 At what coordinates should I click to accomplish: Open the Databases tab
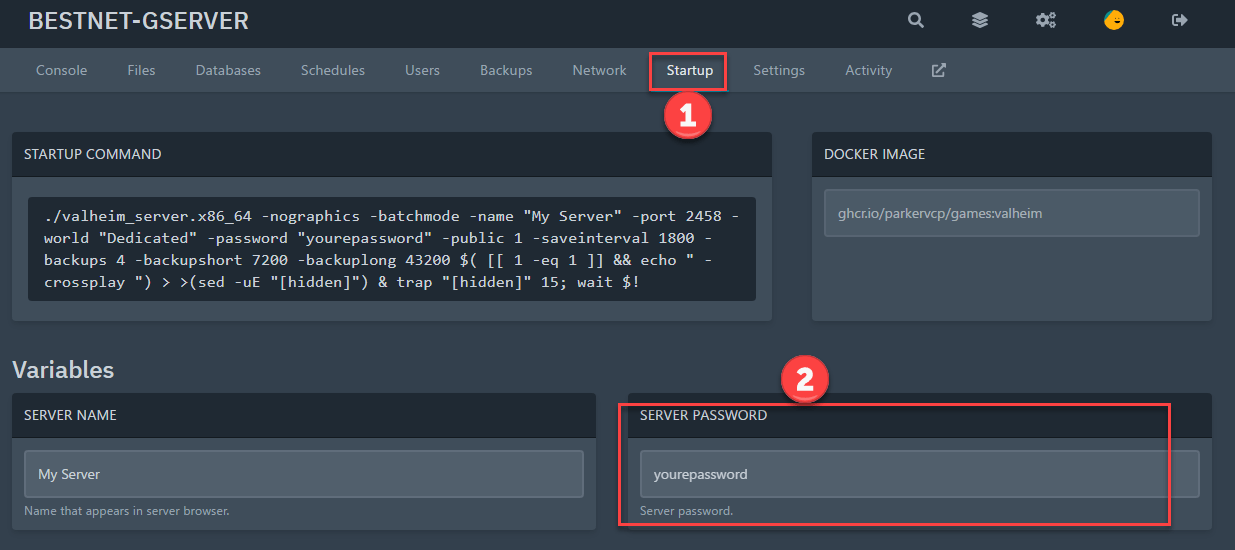(228, 70)
